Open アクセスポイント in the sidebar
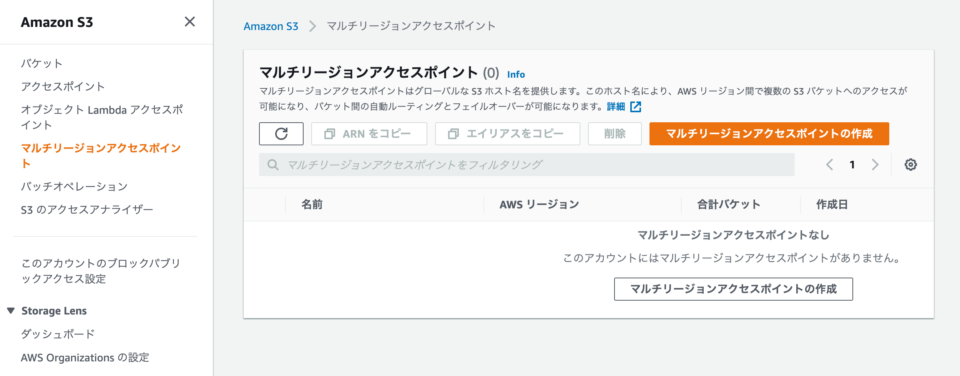The image size is (960, 376). (x=63, y=86)
